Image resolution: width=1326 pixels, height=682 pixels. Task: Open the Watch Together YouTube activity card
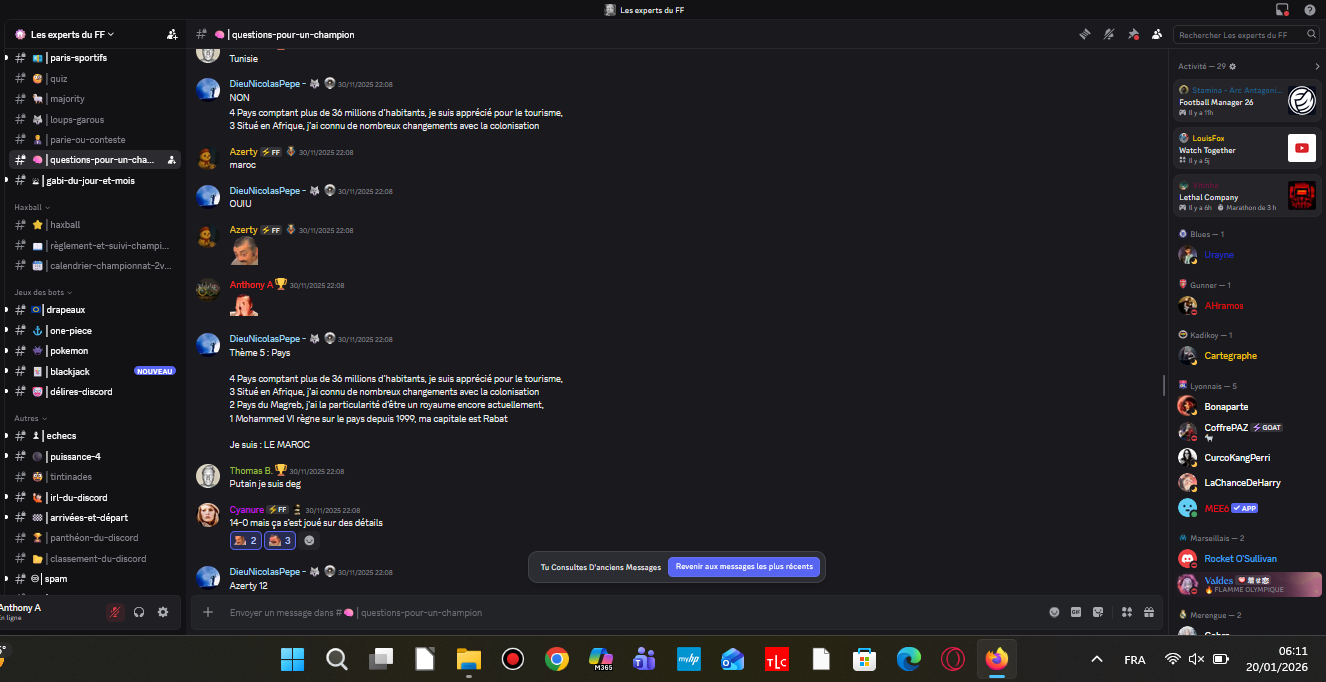(x=1248, y=149)
